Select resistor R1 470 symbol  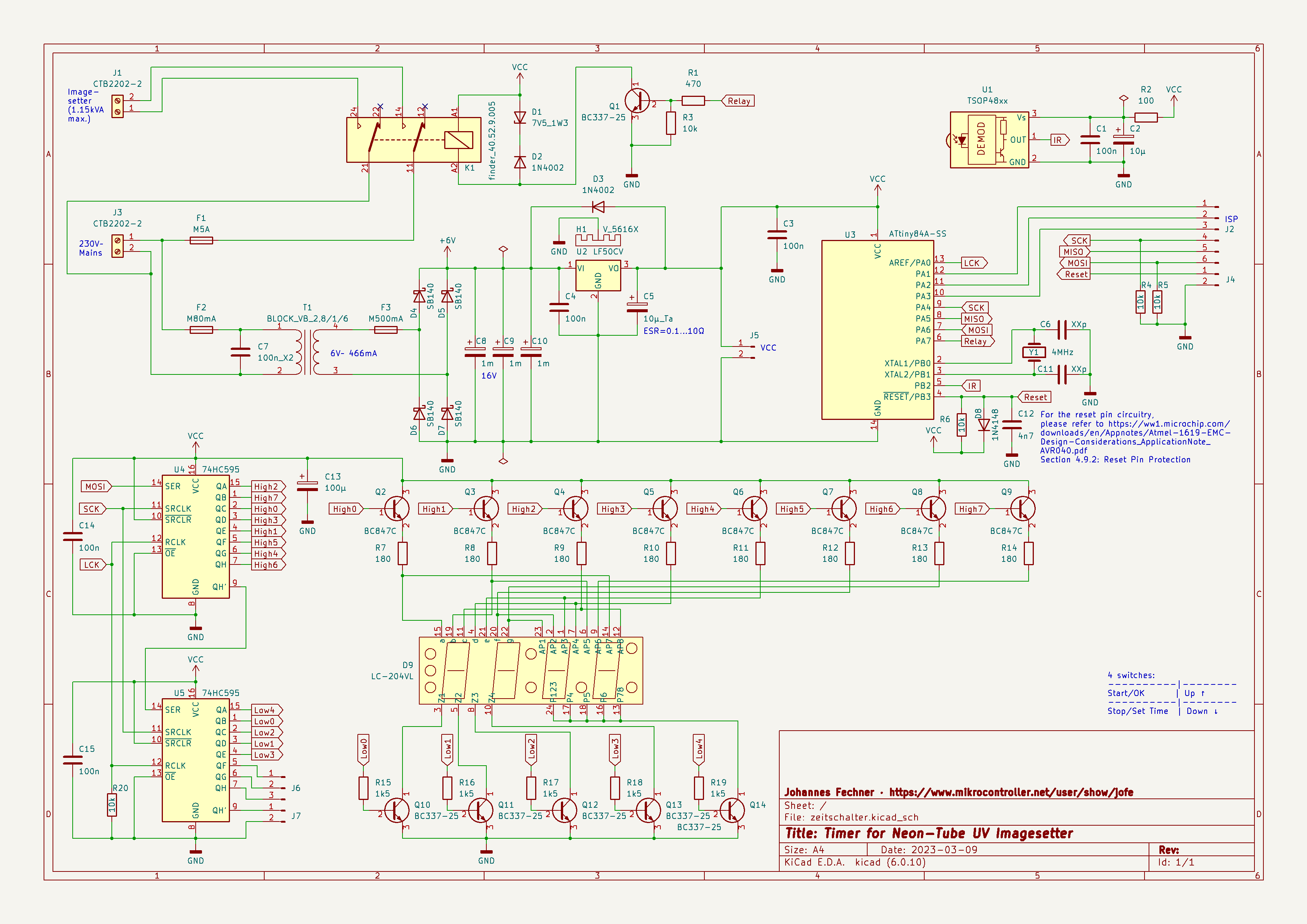tap(693, 101)
